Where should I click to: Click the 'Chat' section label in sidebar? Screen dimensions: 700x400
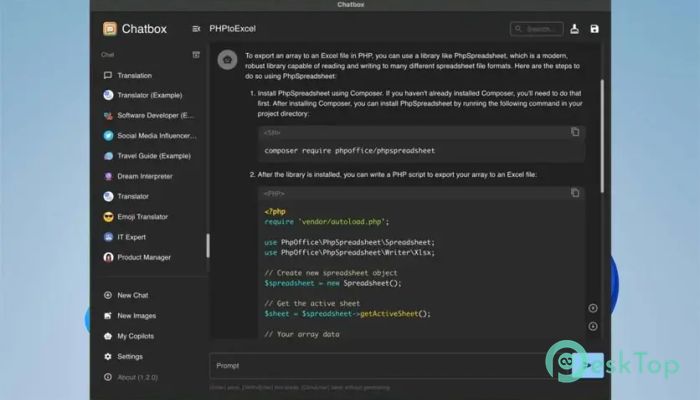pyautogui.click(x=108, y=54)
